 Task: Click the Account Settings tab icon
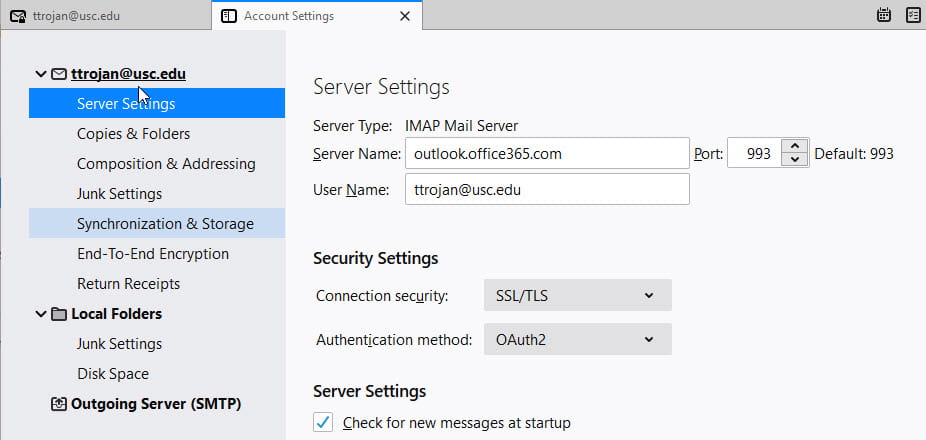(229, 16)
